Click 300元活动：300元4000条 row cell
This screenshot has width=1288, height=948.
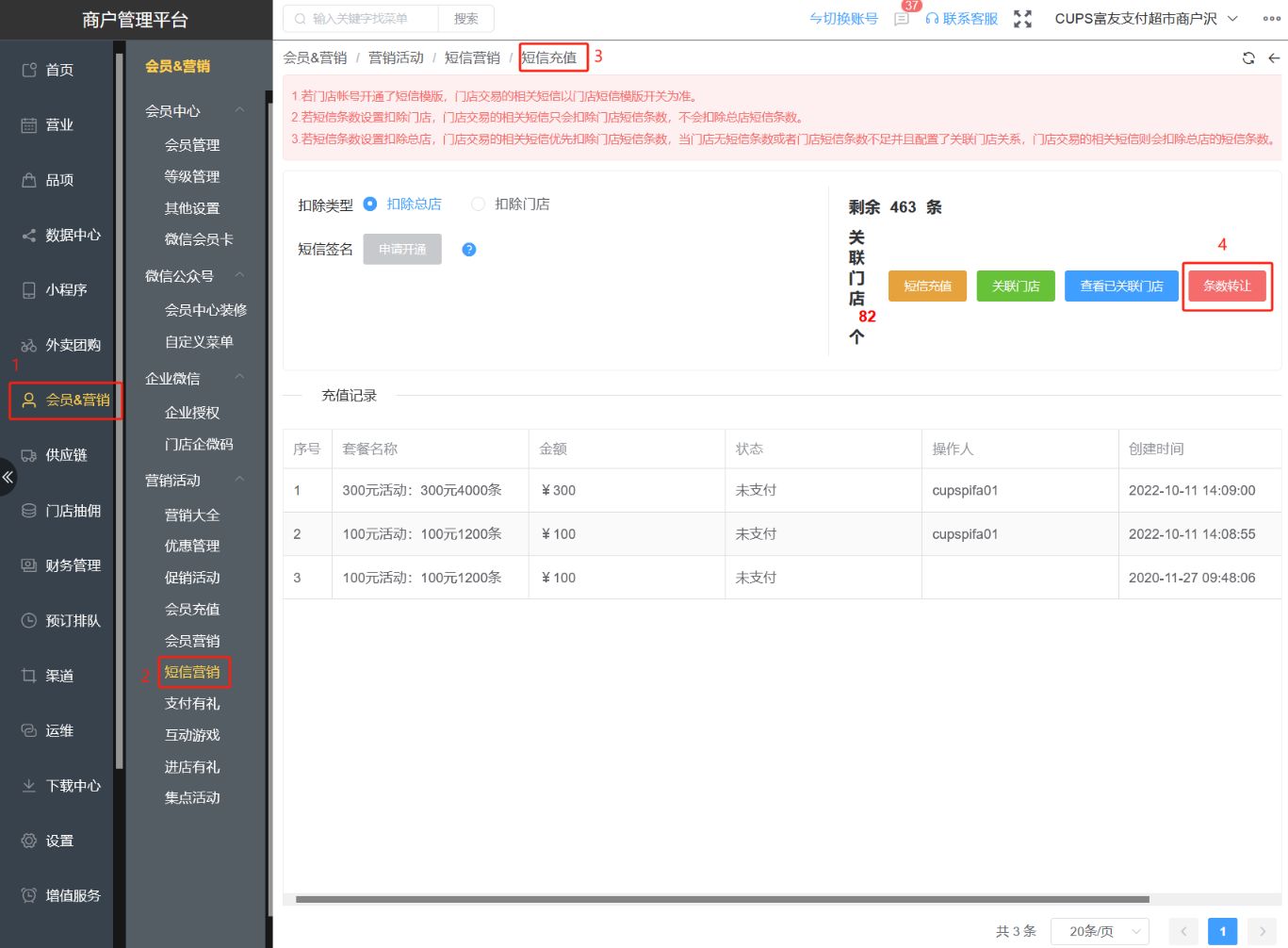[431, 490]
